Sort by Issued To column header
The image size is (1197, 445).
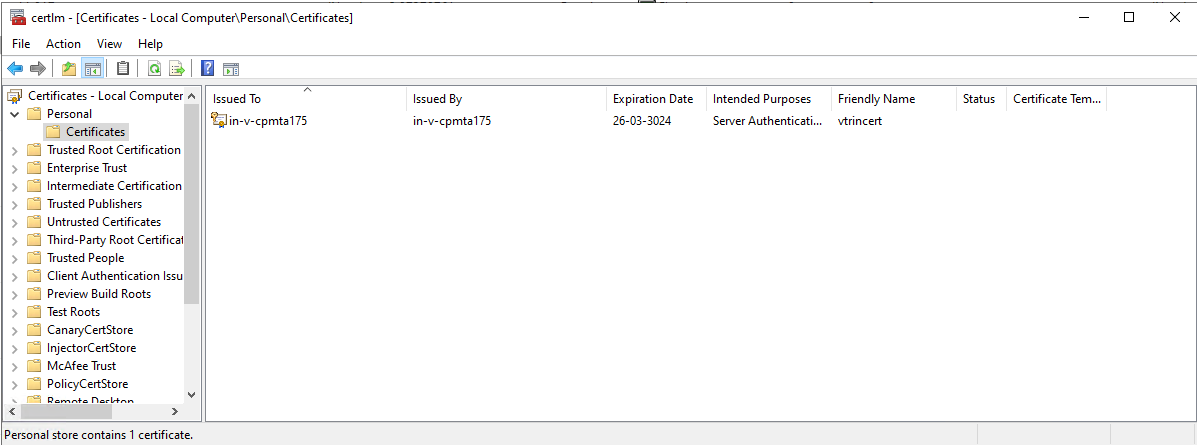(307, 99)
